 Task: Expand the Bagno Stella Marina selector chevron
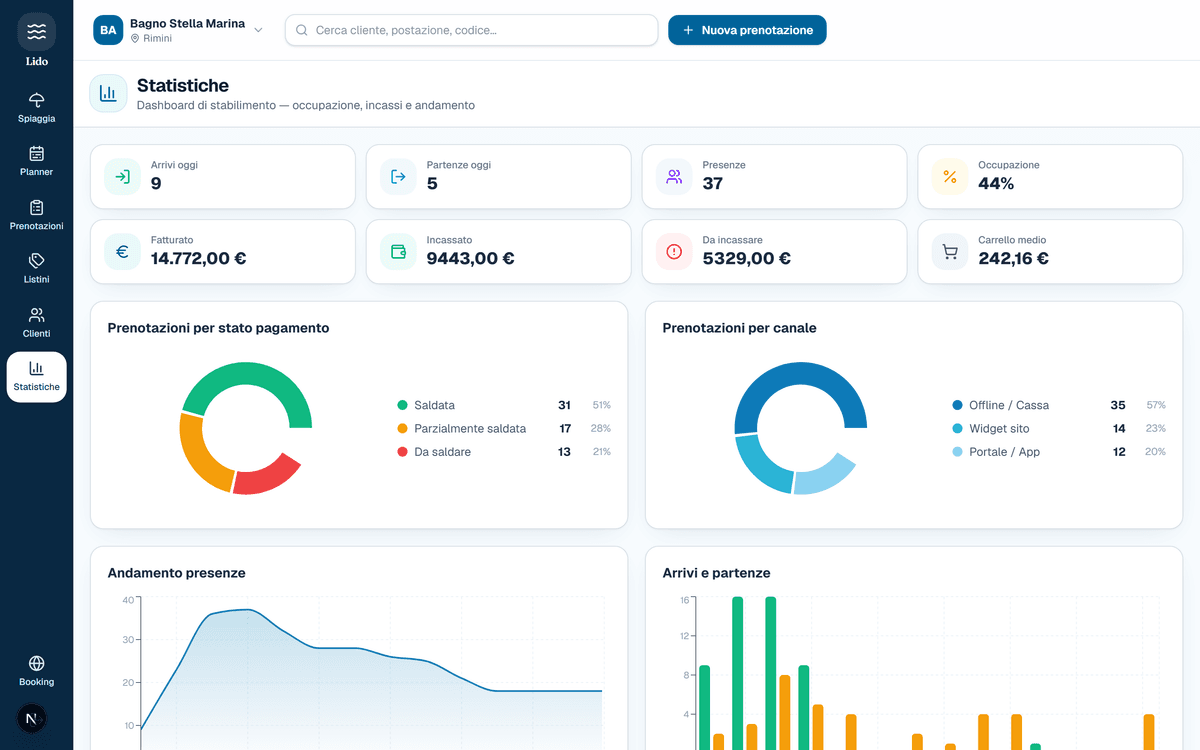258,30
